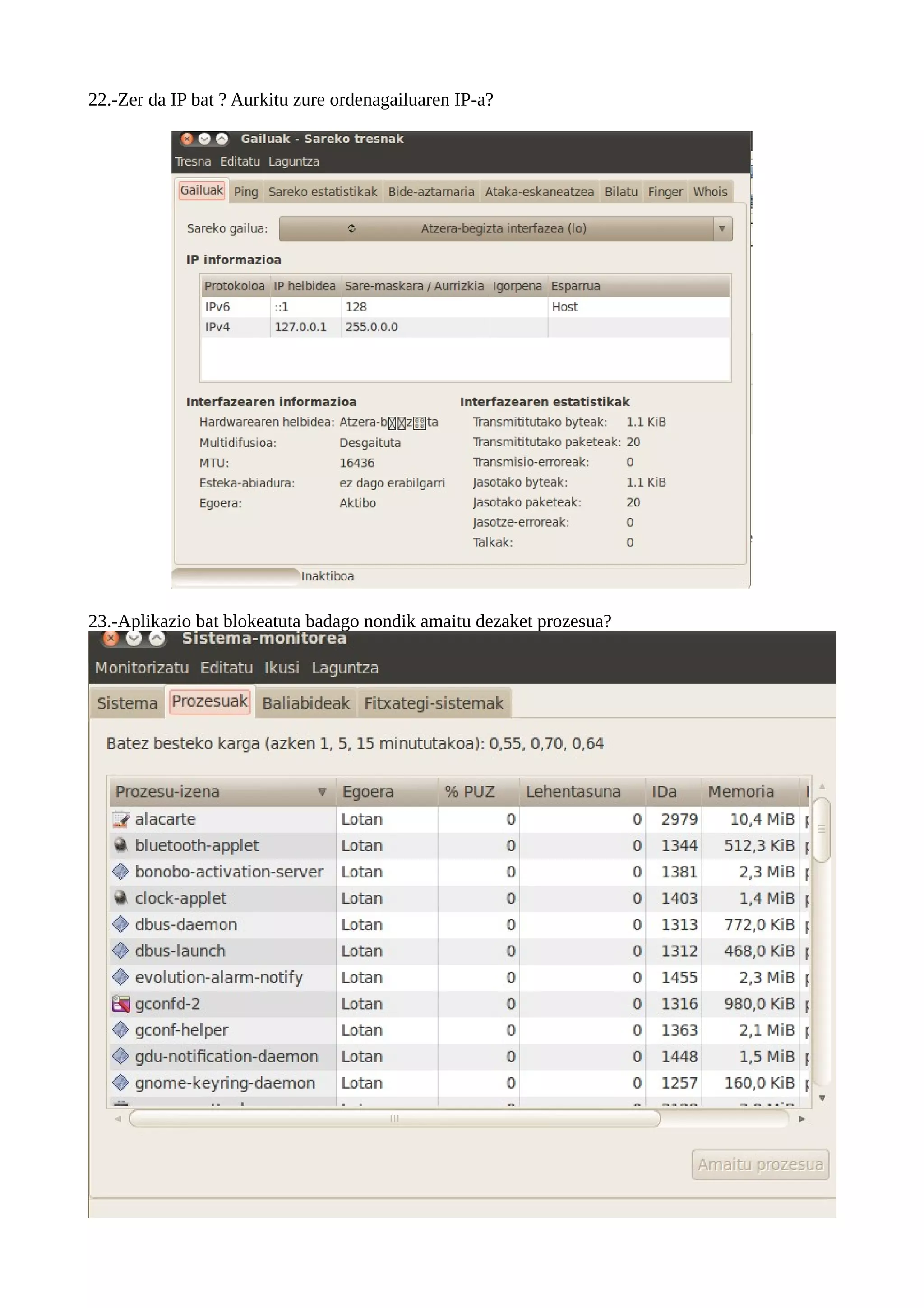Viewport: 924px width, 1308px height.
Task: Sort by % PUZ column header
Action: tap(479, 792)
